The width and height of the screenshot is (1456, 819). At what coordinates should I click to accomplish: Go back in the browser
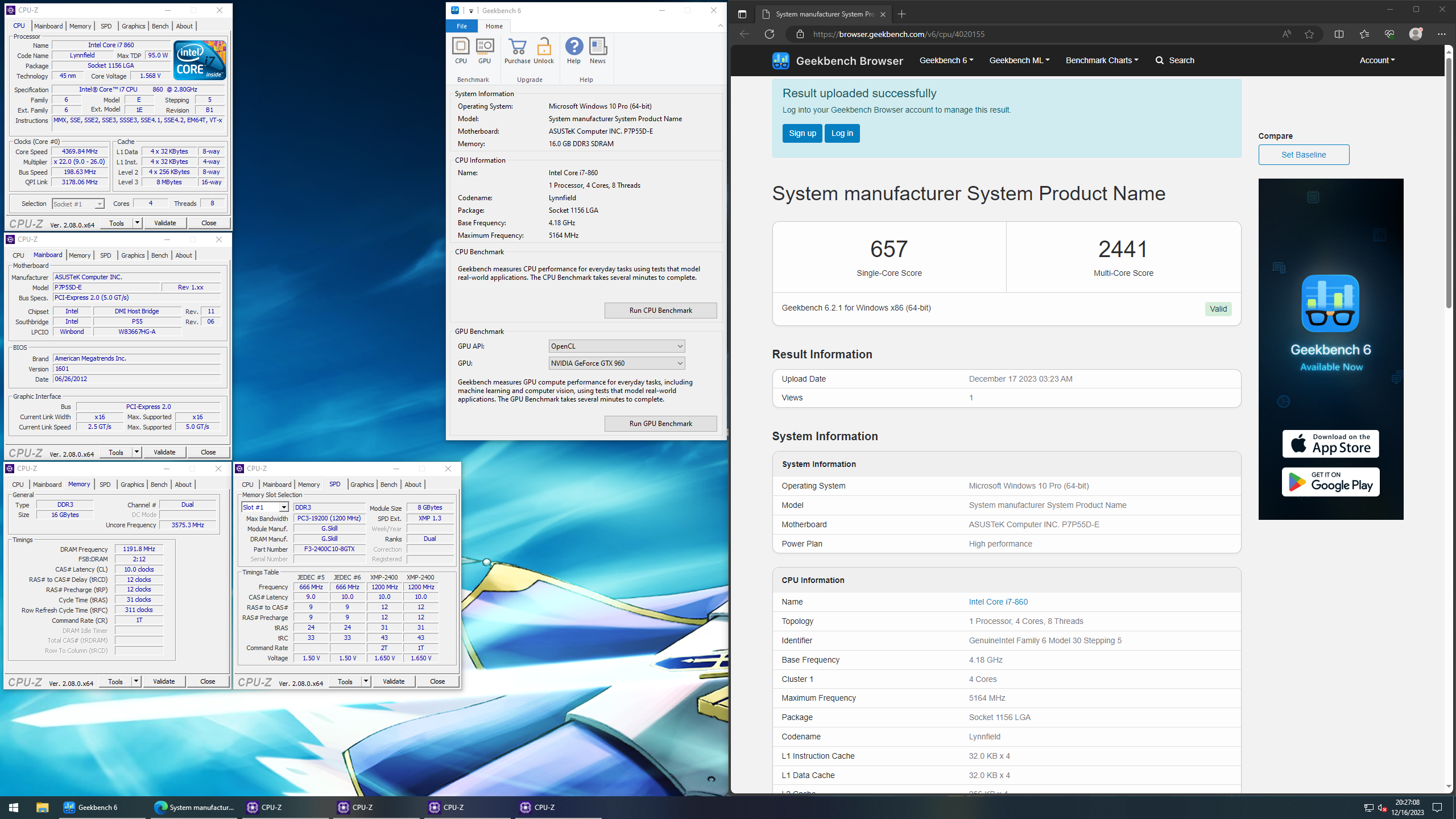tap(744, 34)
